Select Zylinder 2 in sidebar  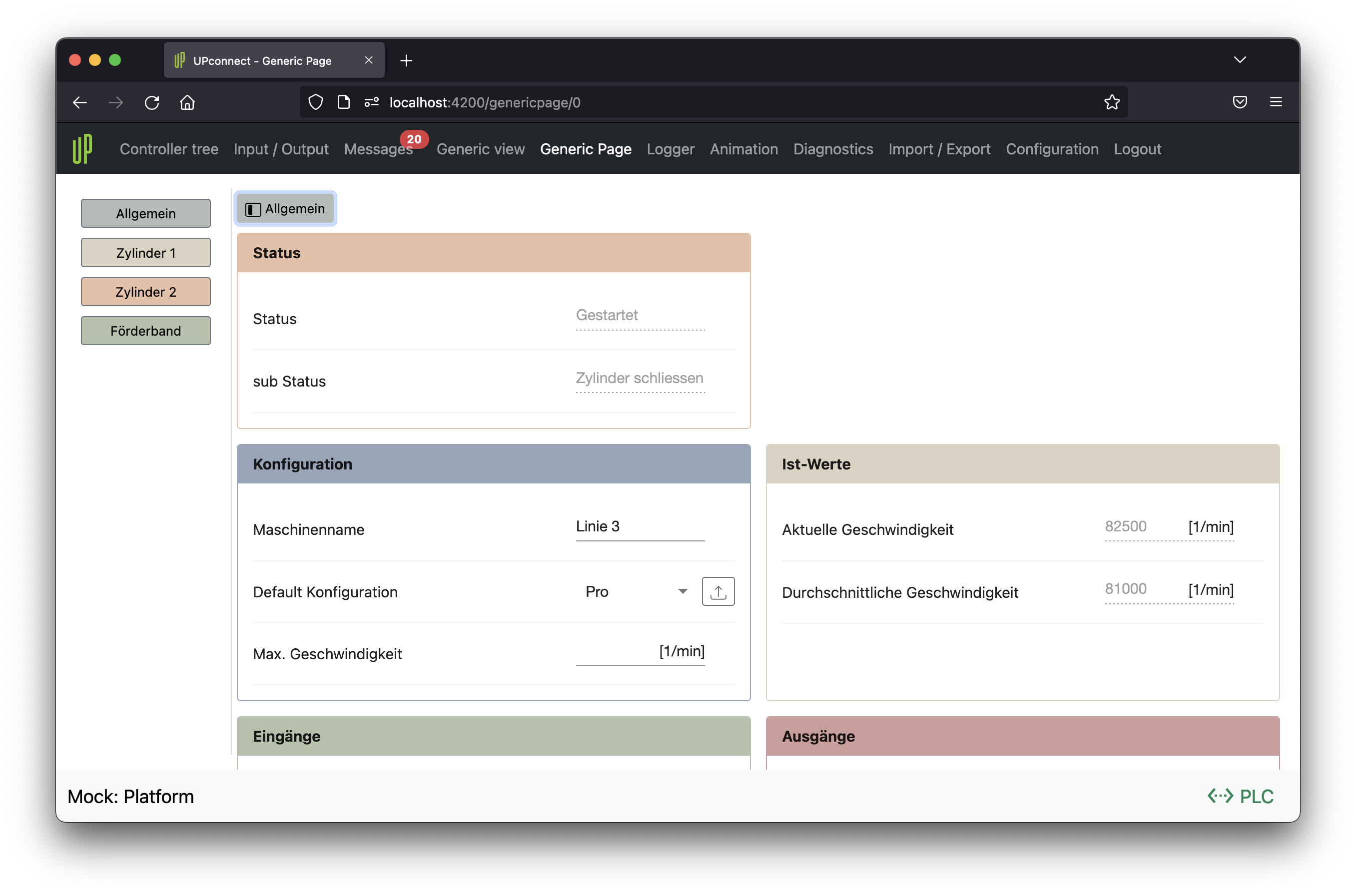point(146,292)
